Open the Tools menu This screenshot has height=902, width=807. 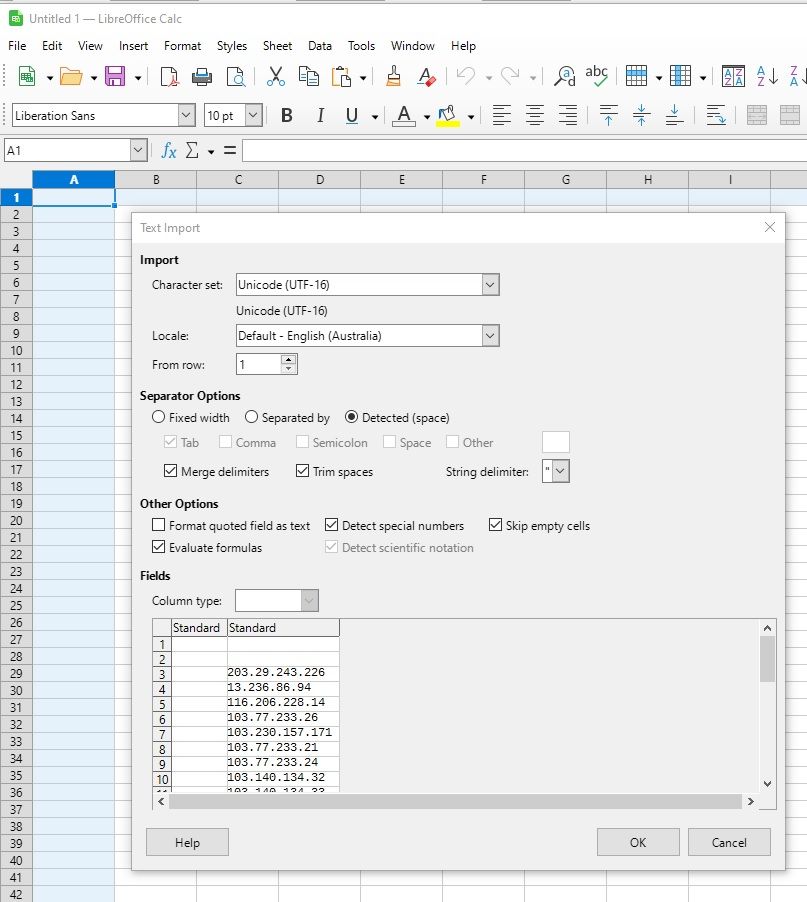coord(361,46)
